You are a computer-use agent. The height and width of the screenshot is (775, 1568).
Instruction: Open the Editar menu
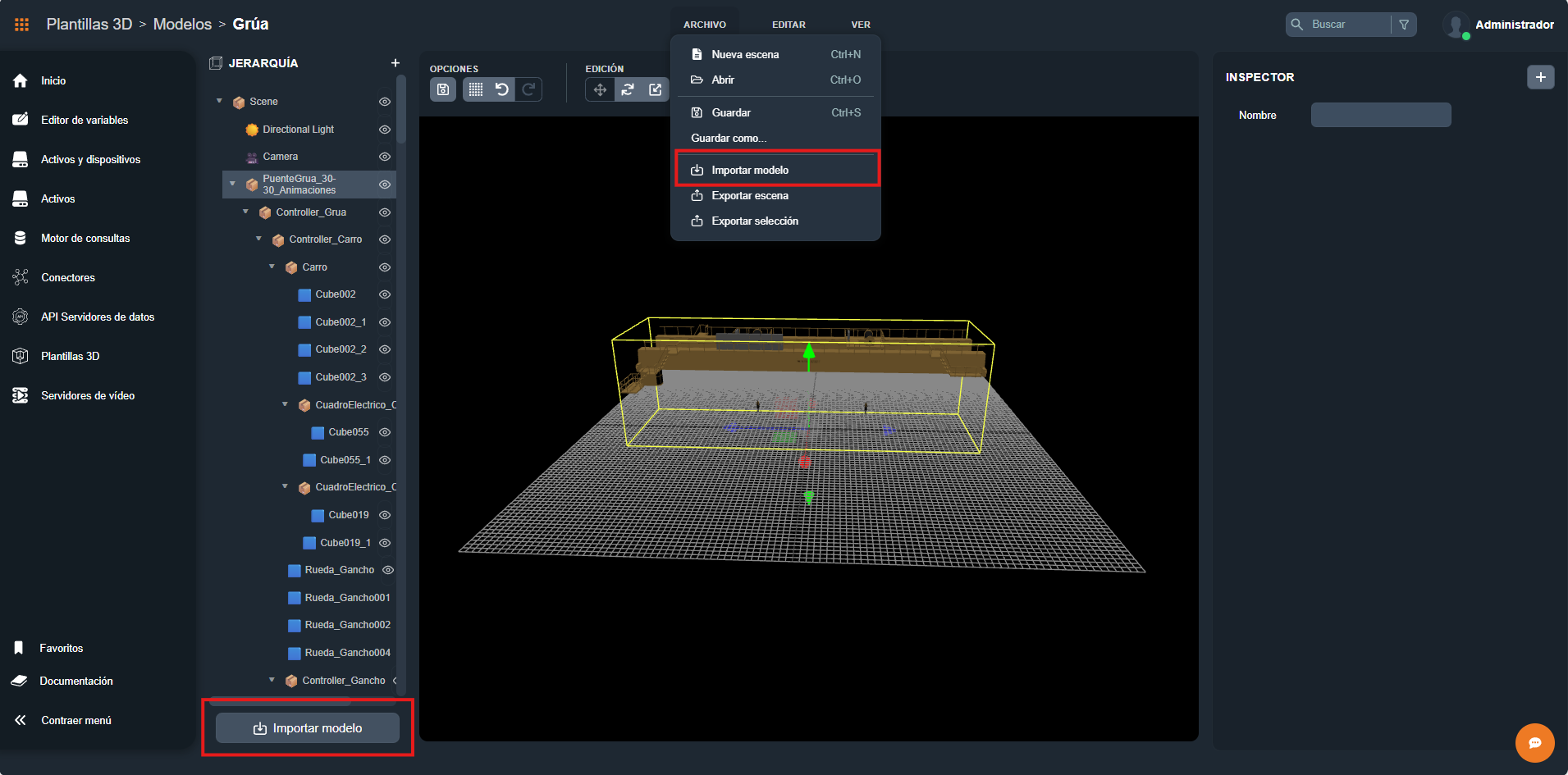click(x=789, y=24)
